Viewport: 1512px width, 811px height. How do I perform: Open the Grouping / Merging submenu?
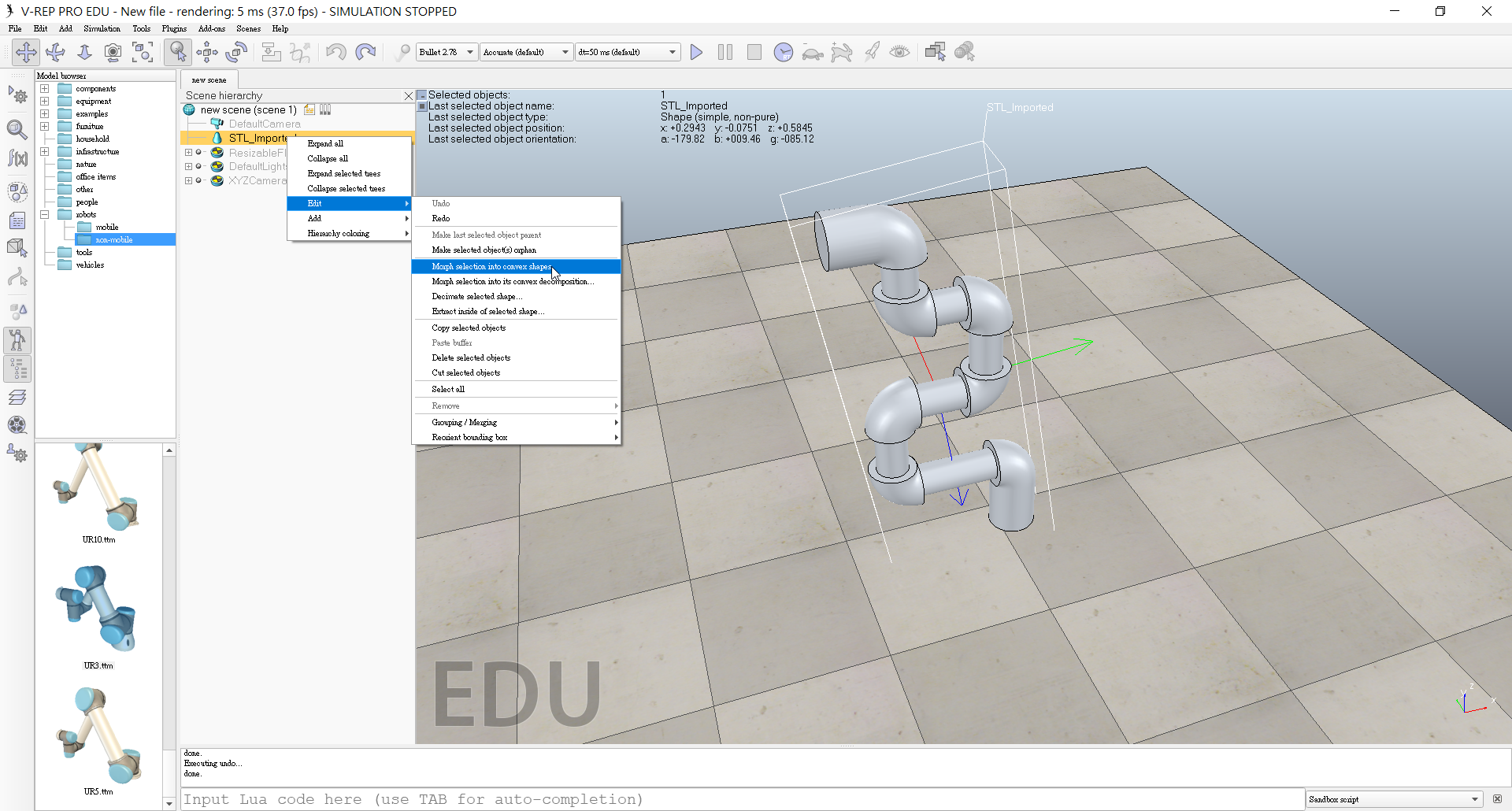tap(516, 423)
